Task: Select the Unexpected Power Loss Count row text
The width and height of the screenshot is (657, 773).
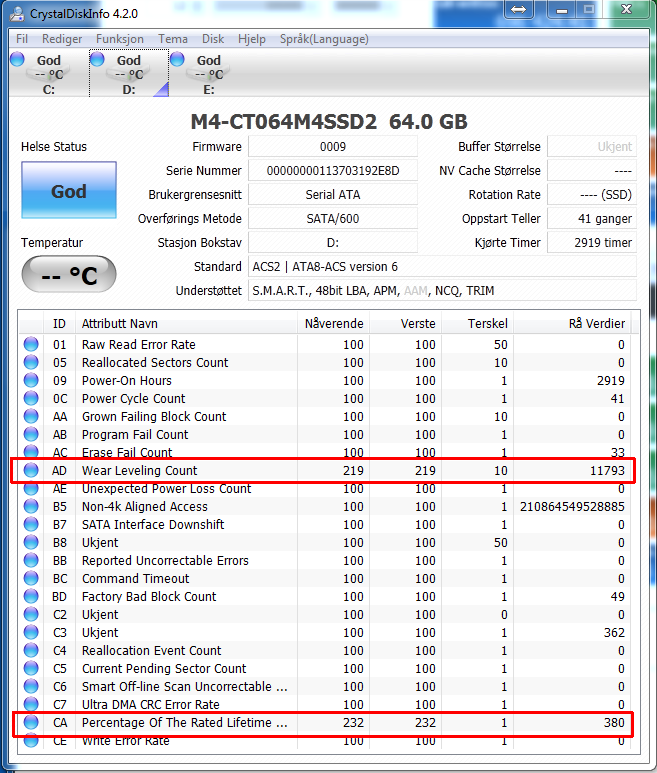Action: (167, 489)
